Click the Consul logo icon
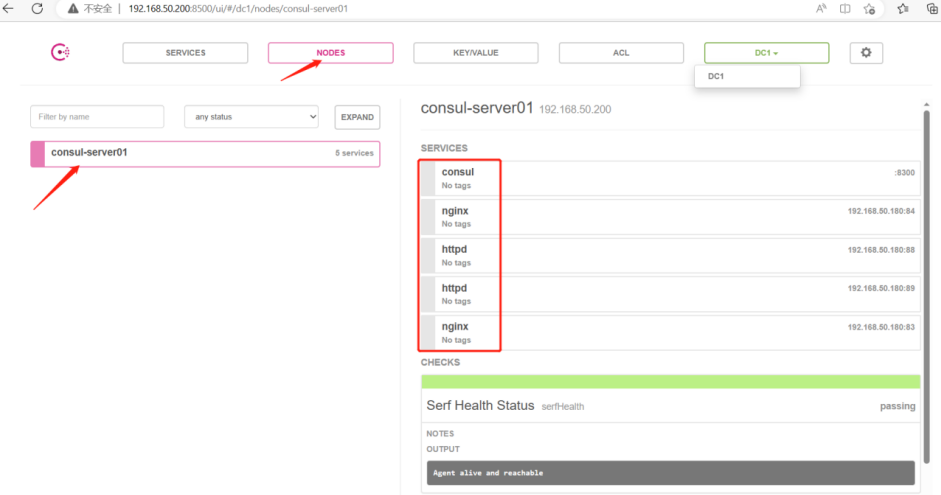Screen dimensions: 941x495 coord(60,52)
